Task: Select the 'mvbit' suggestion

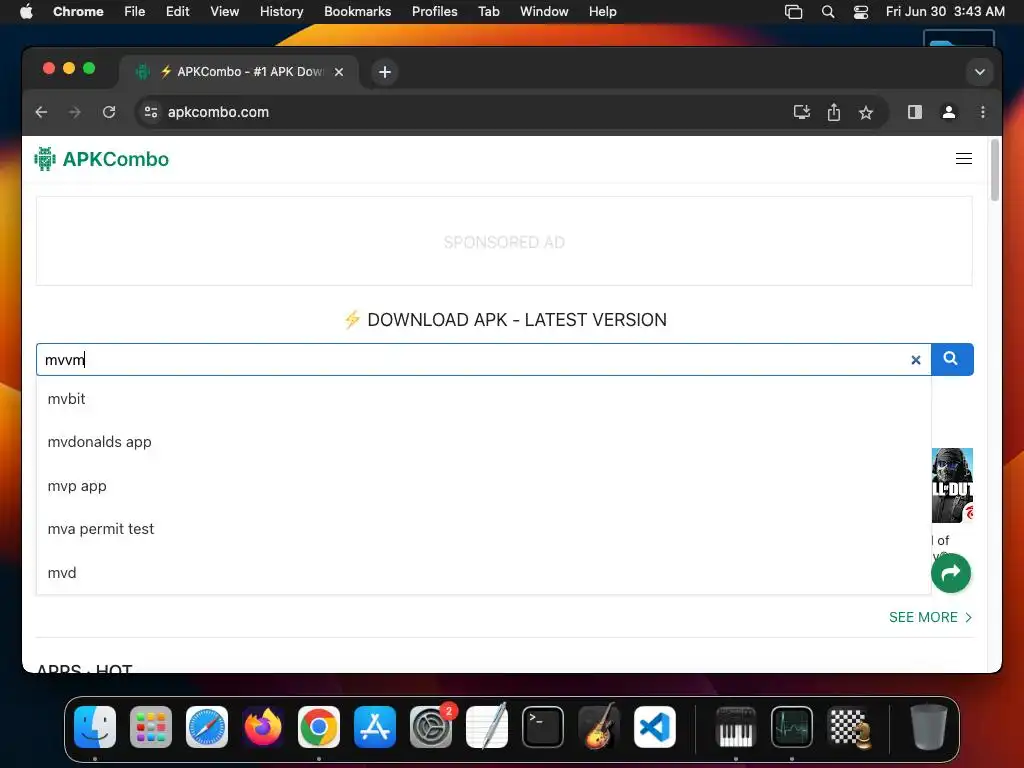Action: [483, 398]
